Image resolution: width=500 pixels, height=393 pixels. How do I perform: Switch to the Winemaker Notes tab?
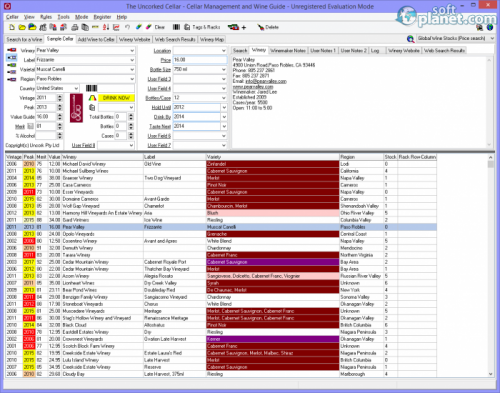coord(288,50)
